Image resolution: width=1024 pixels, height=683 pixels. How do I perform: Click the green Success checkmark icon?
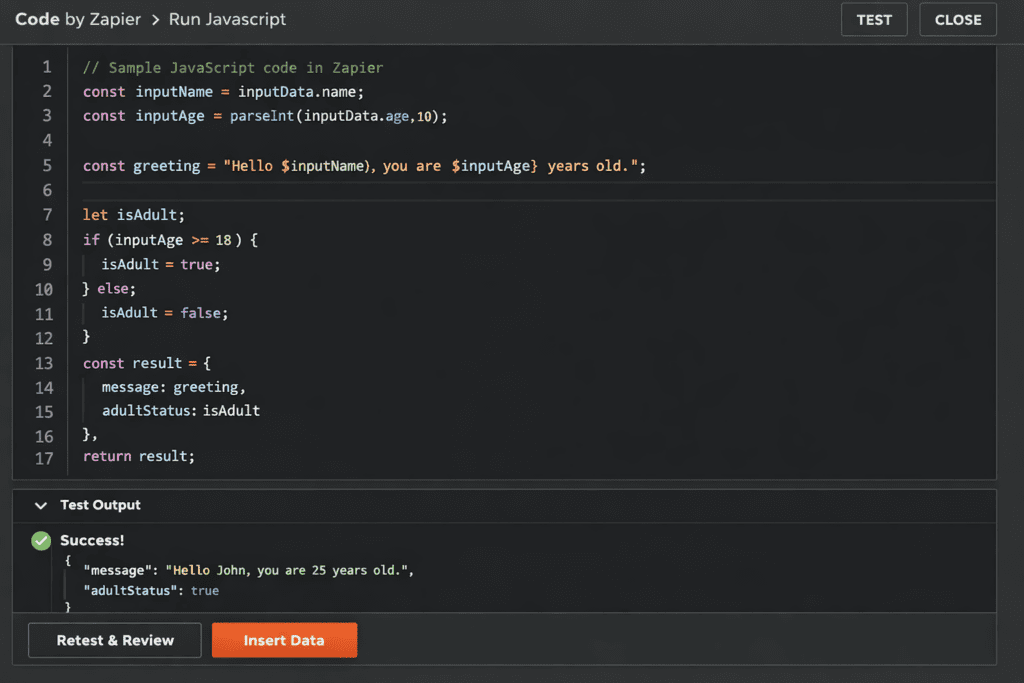pos(41,541)
